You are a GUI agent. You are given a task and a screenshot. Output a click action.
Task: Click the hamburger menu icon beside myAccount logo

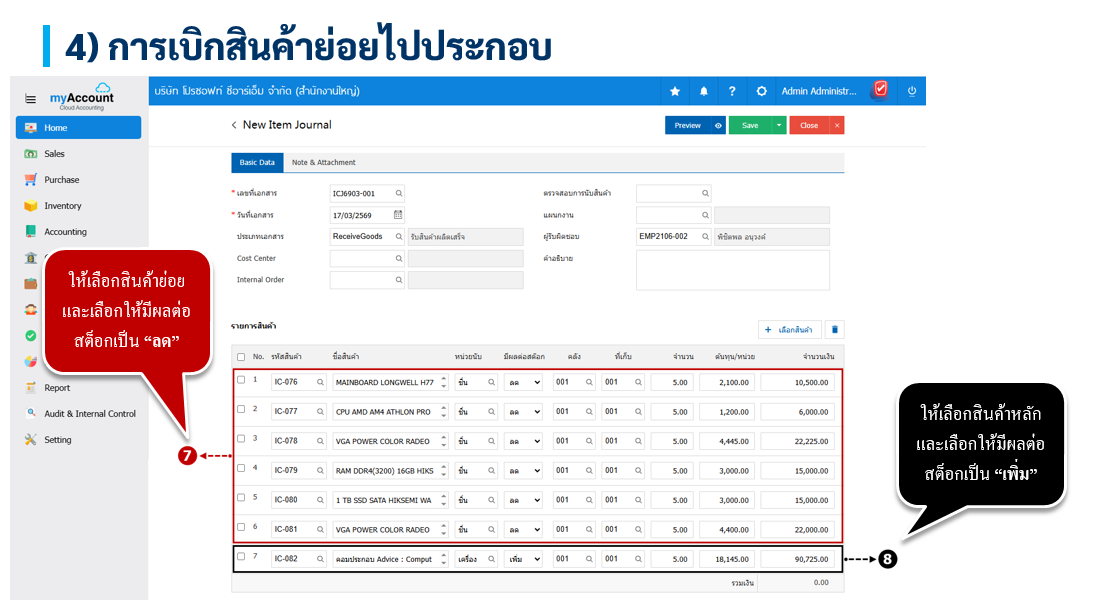pos(30,99)
